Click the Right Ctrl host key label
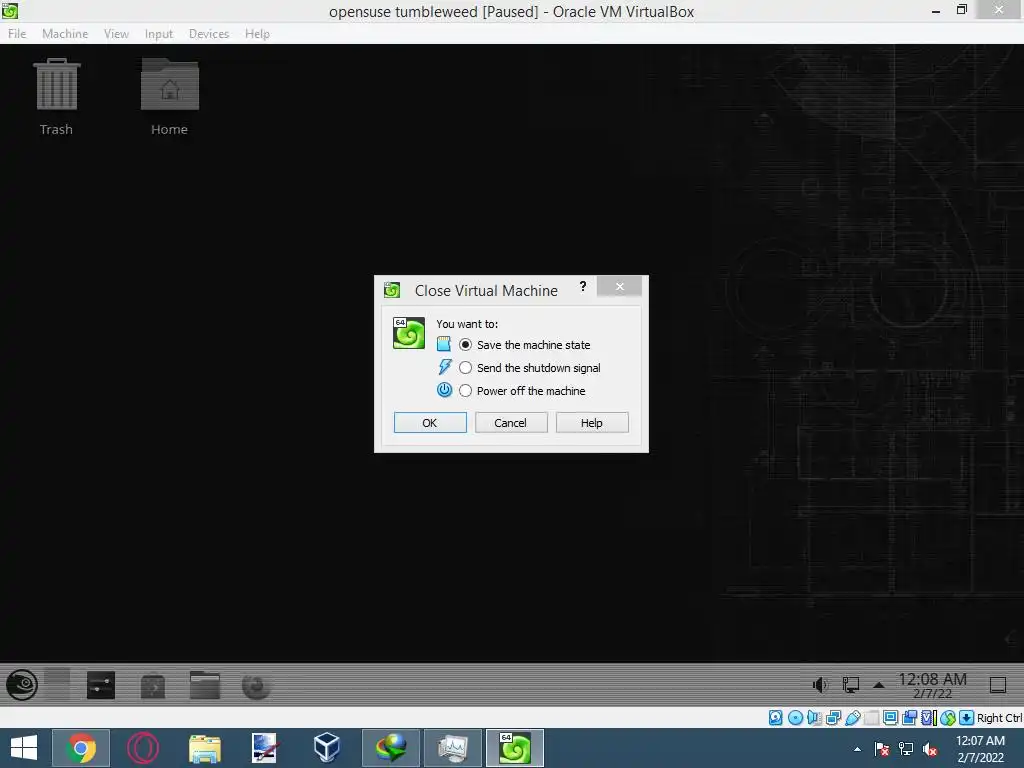The image size is (1024, 768). click(999, 718)
